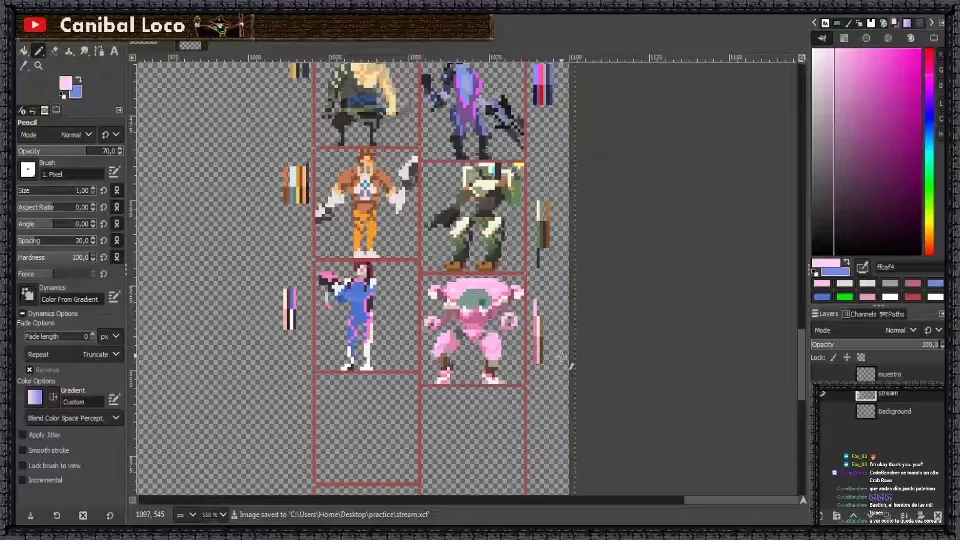Toggle Lock pixels in Layers panel
This screenshot has height=540, width=960.
pos(833,358)
